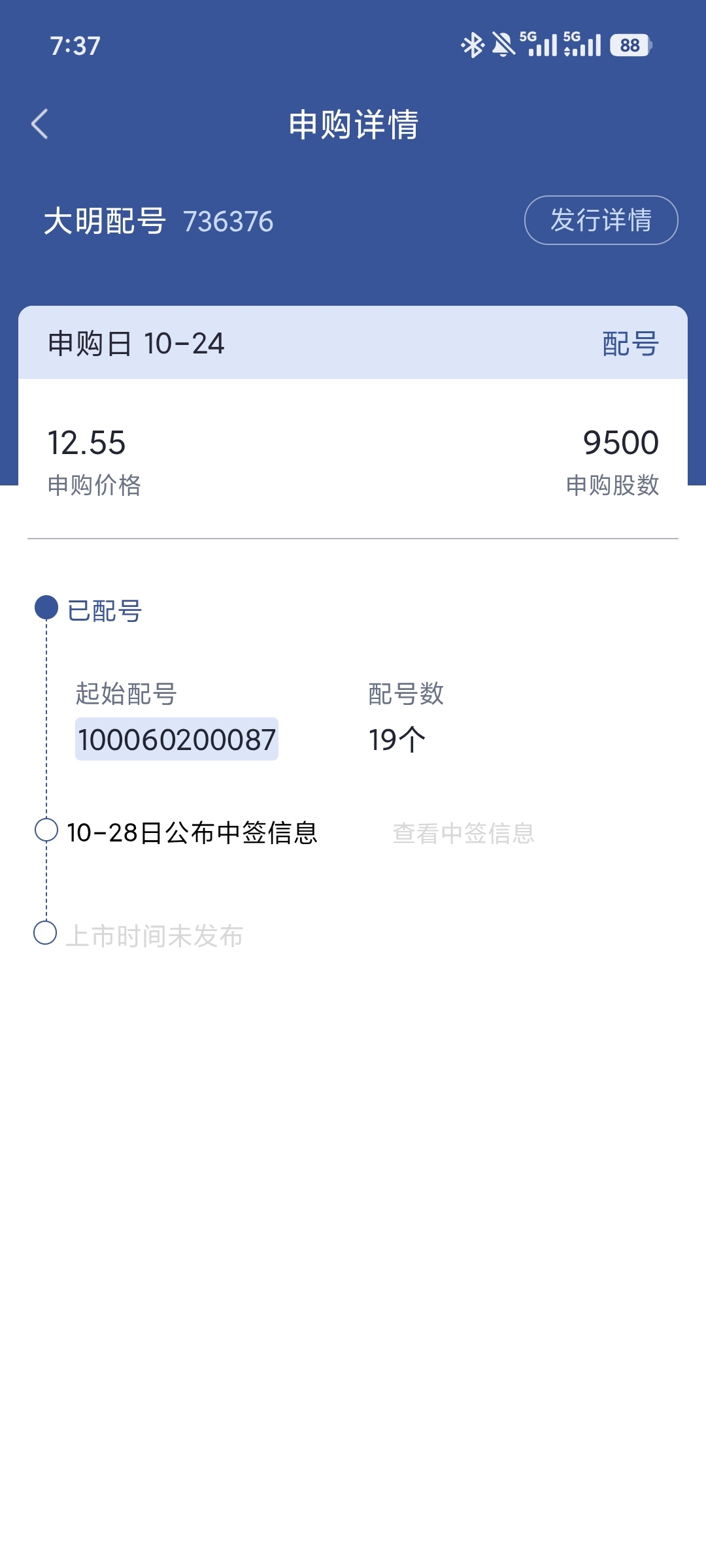
Task: Select starting number 100060200087
Action: click(176, 740)
